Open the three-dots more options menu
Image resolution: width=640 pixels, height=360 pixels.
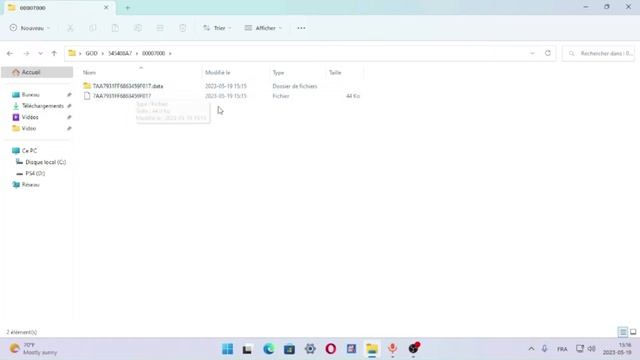pos(301,28)
